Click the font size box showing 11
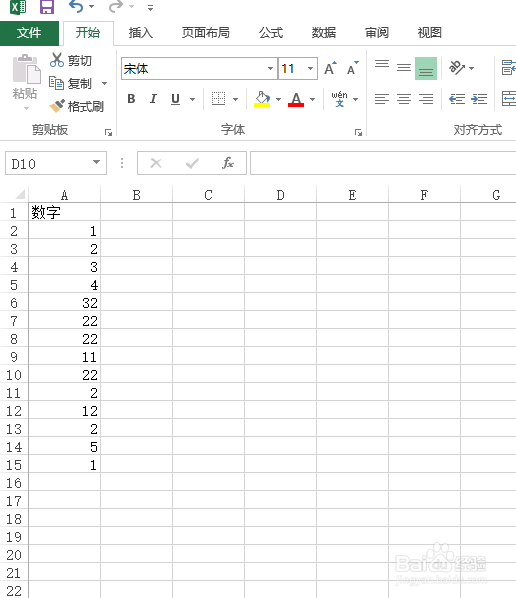Screen dimensions: 516x598 coord(292,69)
